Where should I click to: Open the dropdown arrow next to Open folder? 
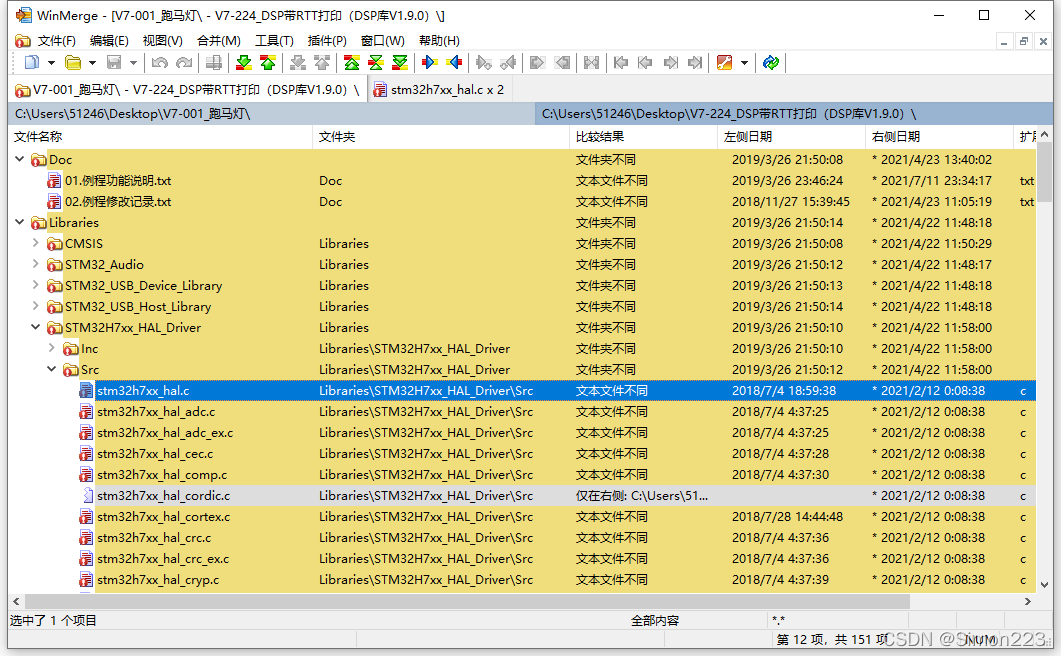pyautogui.click(x=92, y=63)
